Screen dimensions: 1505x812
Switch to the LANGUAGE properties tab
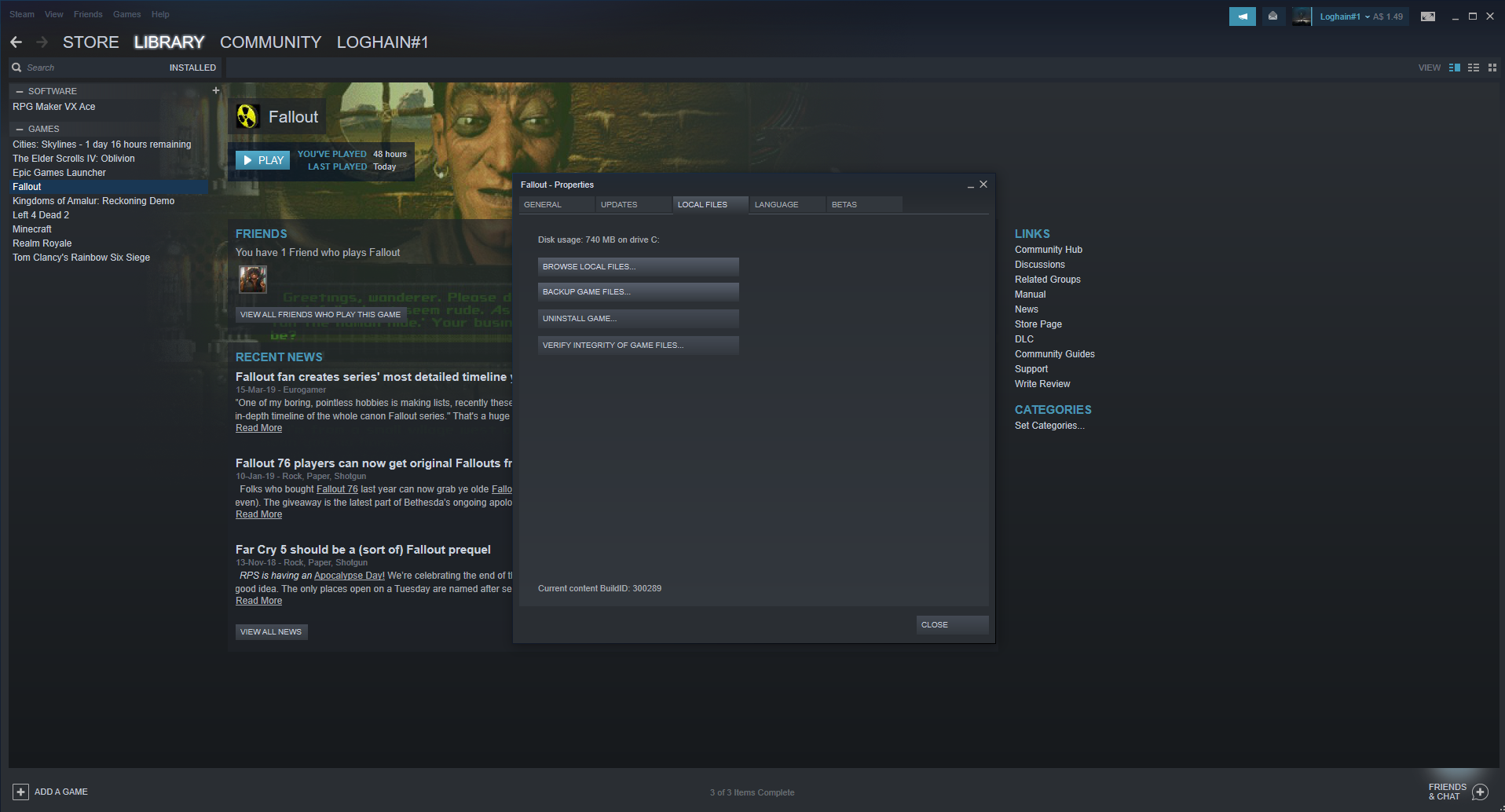coord(787,205)
